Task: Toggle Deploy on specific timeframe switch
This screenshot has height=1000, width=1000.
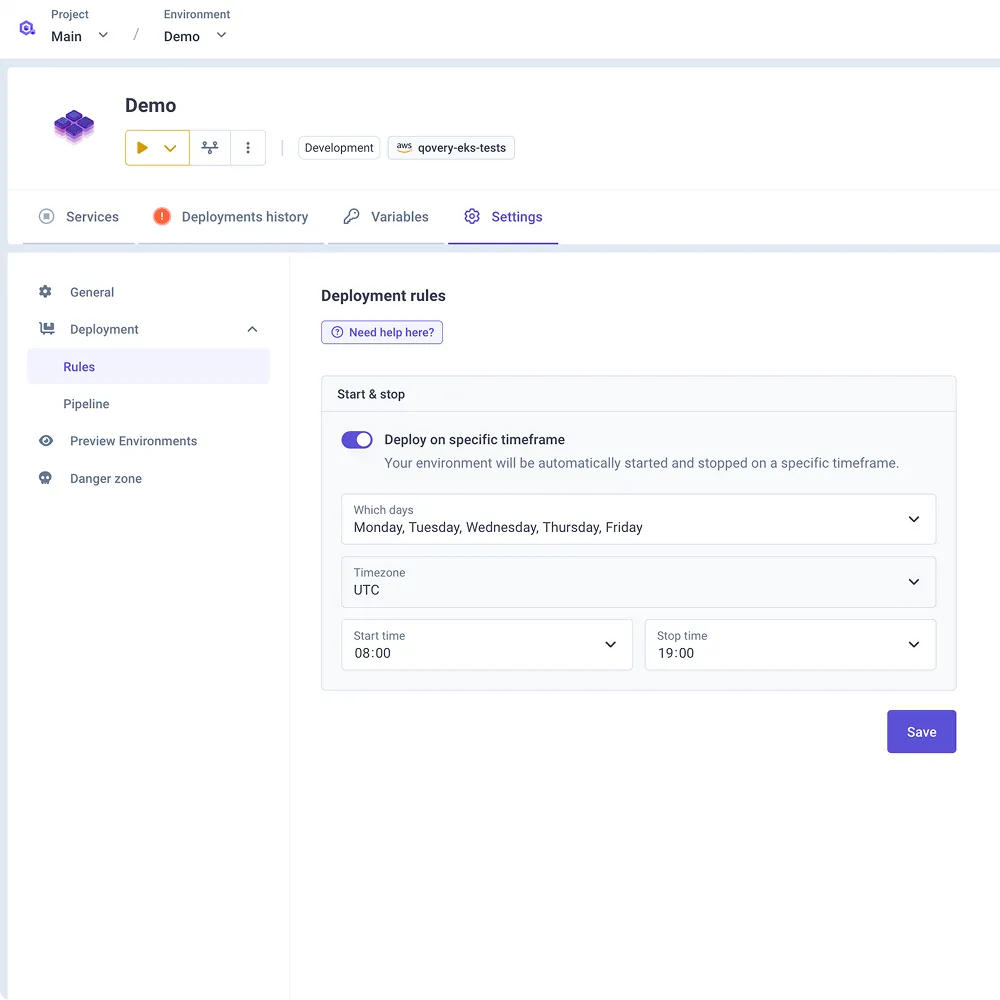Action: [x=357, y=440]
